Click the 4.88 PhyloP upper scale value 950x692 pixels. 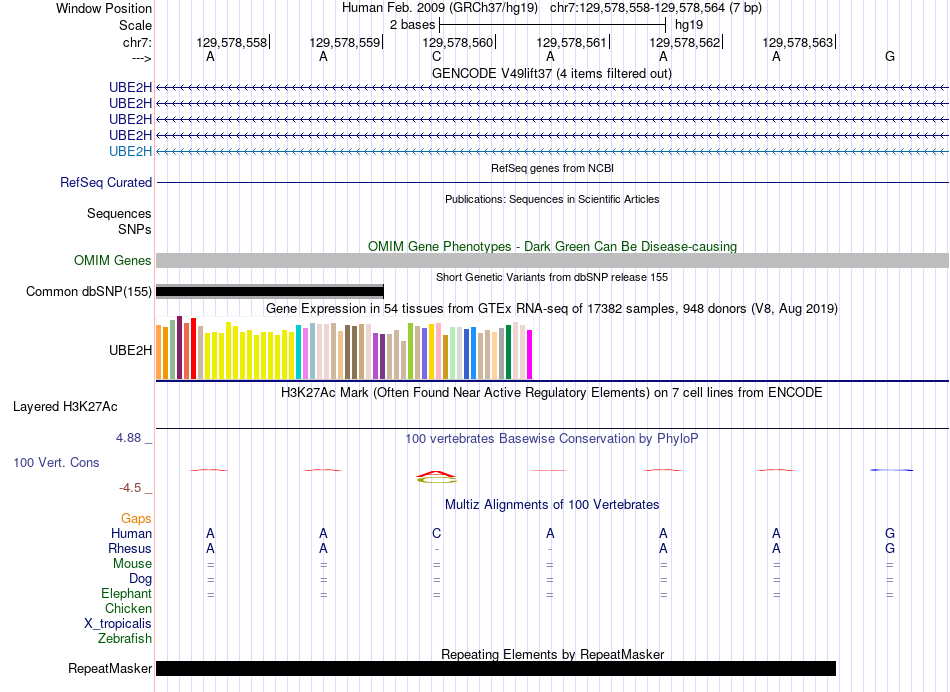[x=128, y=437]
